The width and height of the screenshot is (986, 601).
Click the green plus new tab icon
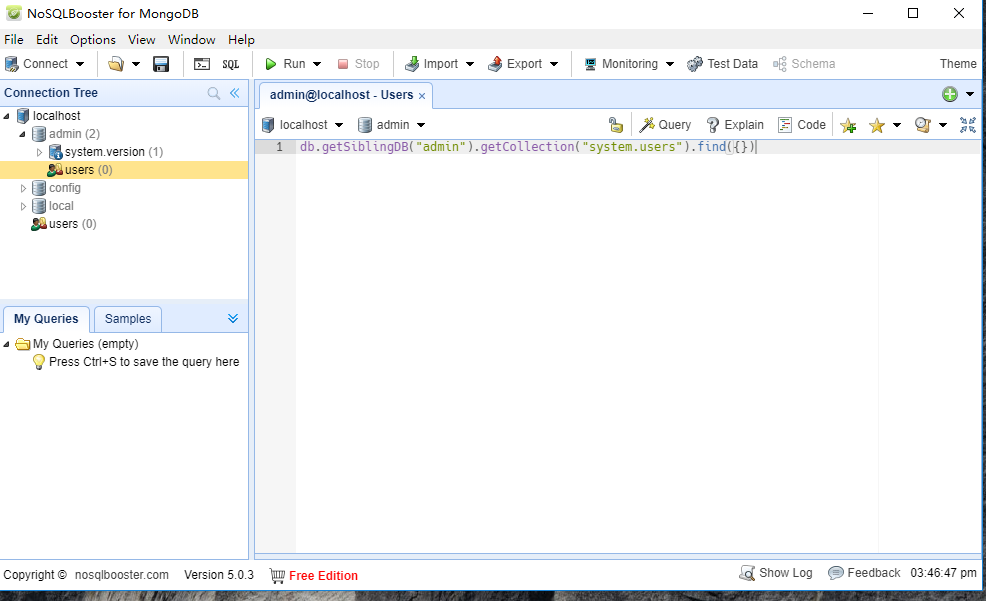[950, 94]
